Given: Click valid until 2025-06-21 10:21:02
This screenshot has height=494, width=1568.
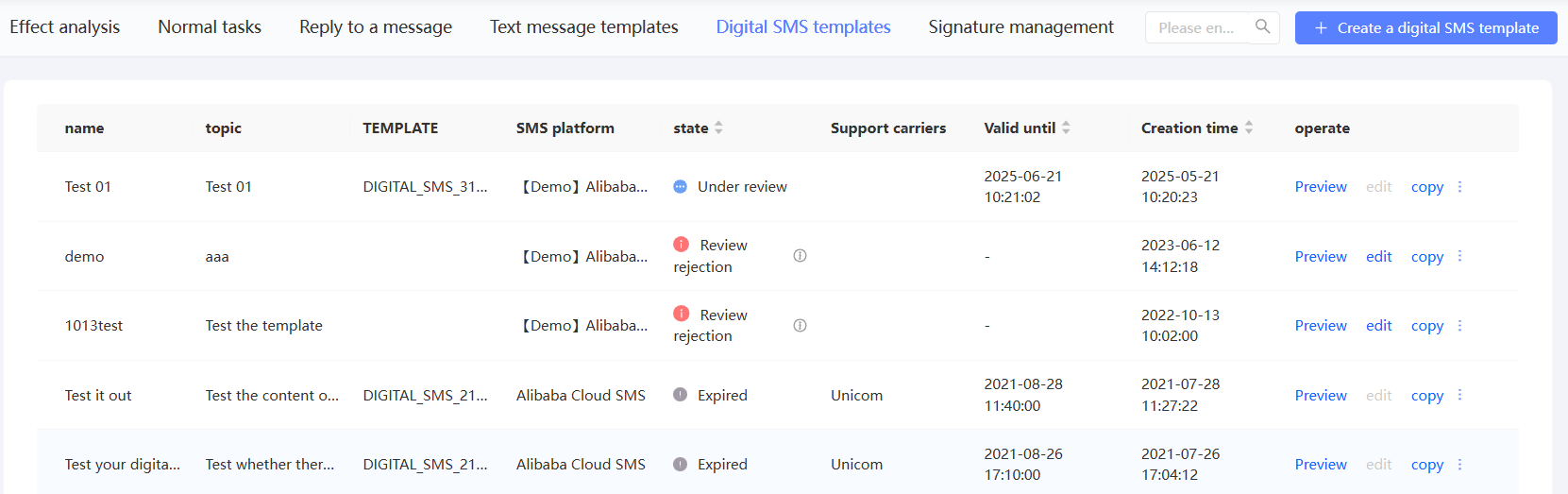Looking at the screenshot, I should [1023, 187].
